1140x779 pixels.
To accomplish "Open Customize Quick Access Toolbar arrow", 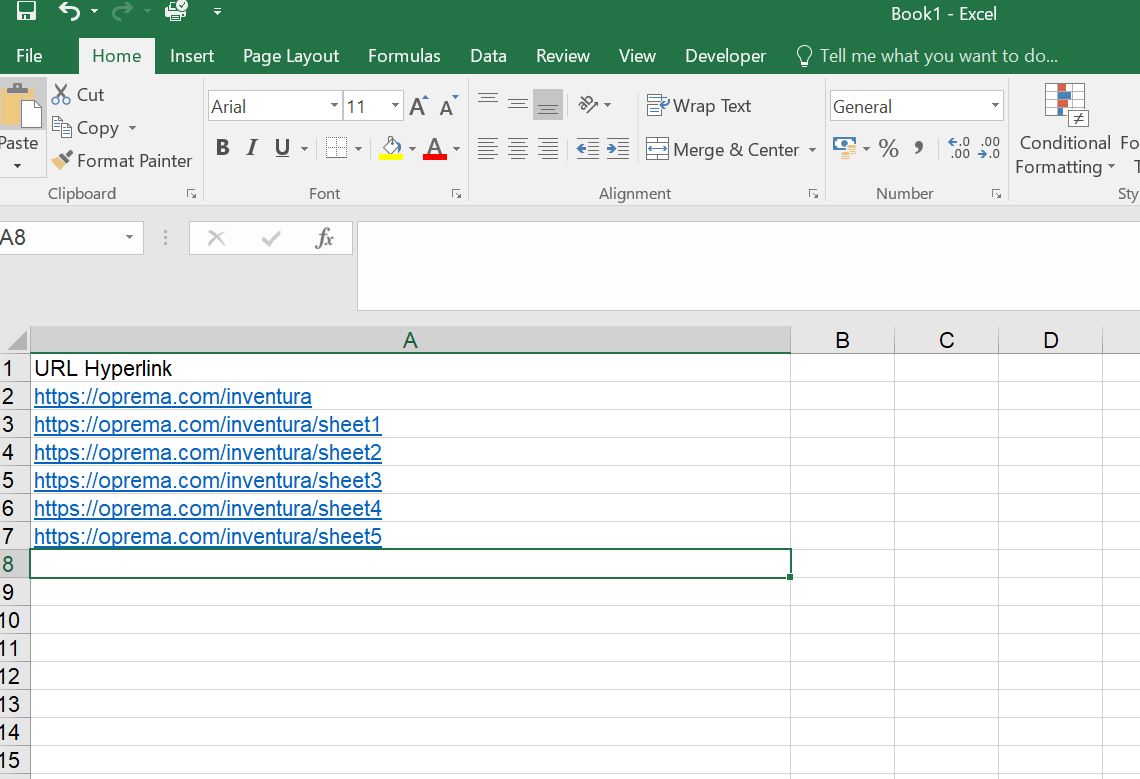I will (217, 12).
